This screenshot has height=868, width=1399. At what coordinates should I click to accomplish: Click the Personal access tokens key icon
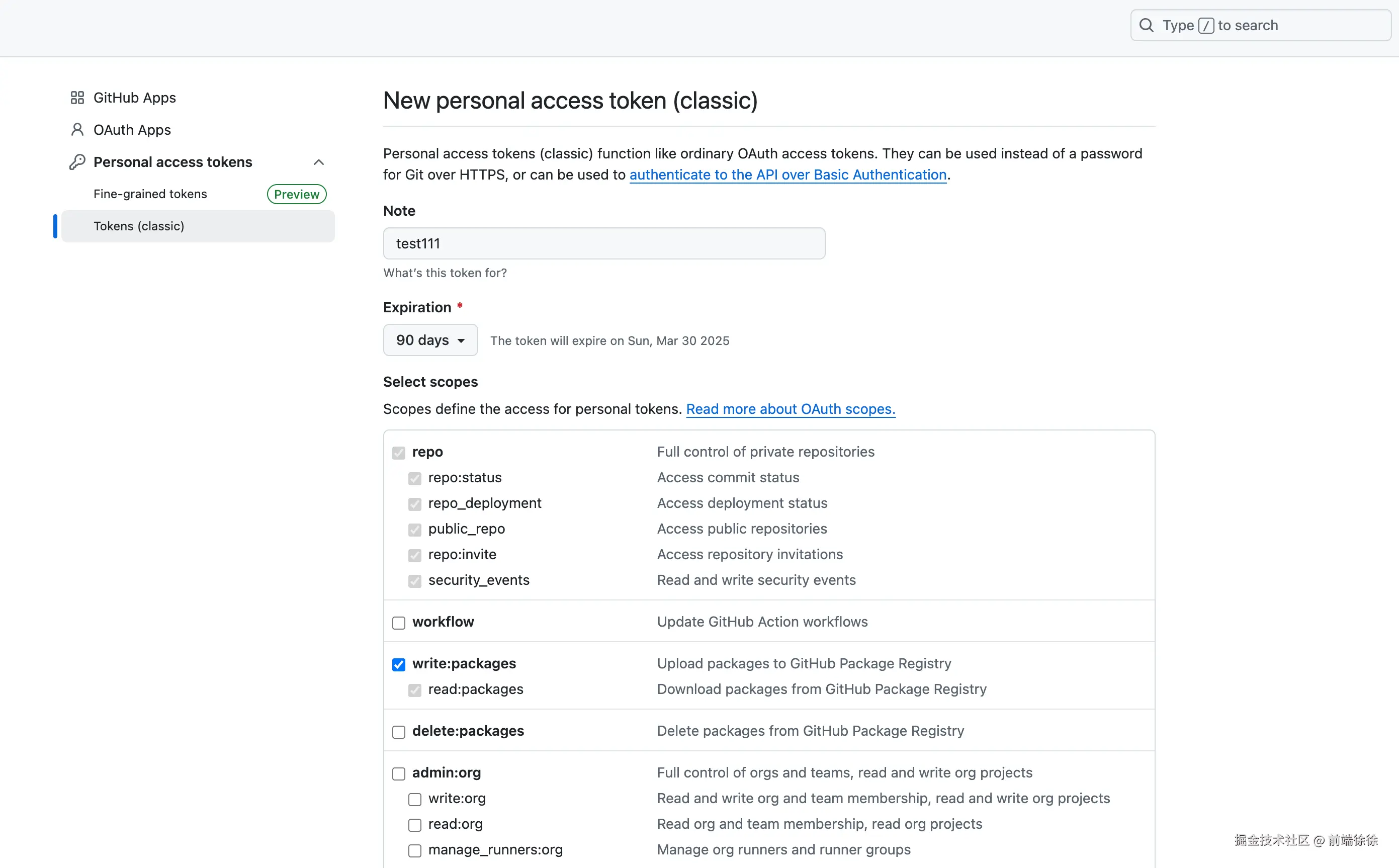coord(77,162)
